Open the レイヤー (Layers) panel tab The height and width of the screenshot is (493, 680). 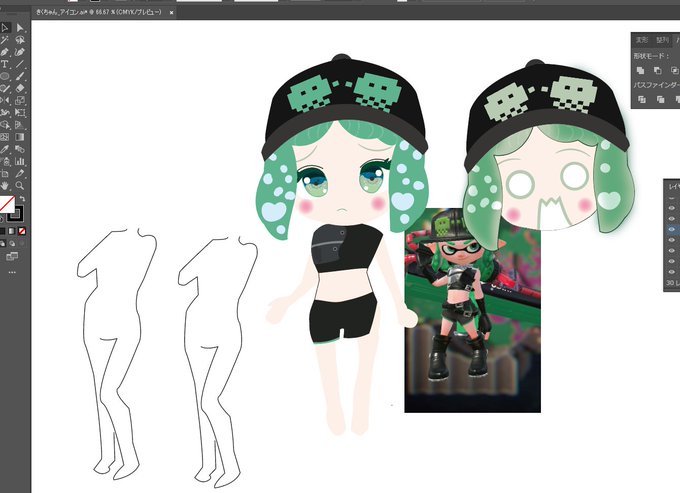674,186
